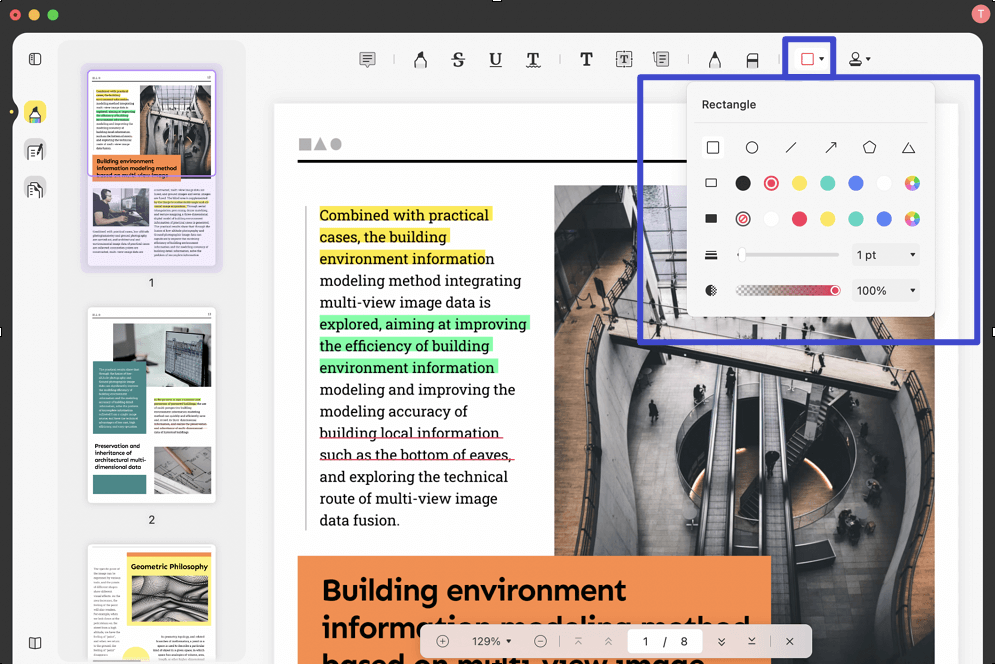Switch to the annotation highlighter sidebar tab
This screenshot has height=664, width=995.
point(34,113)
